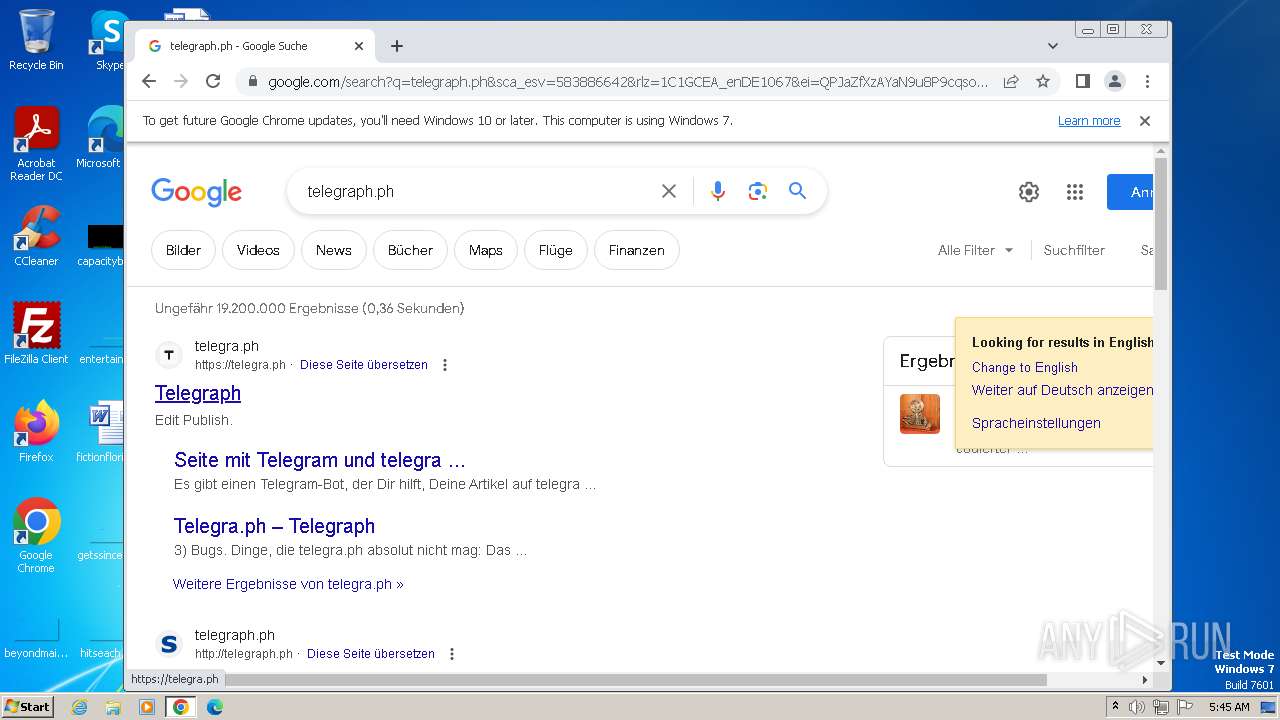Select the Flüge filter chip

pos(555,250)
